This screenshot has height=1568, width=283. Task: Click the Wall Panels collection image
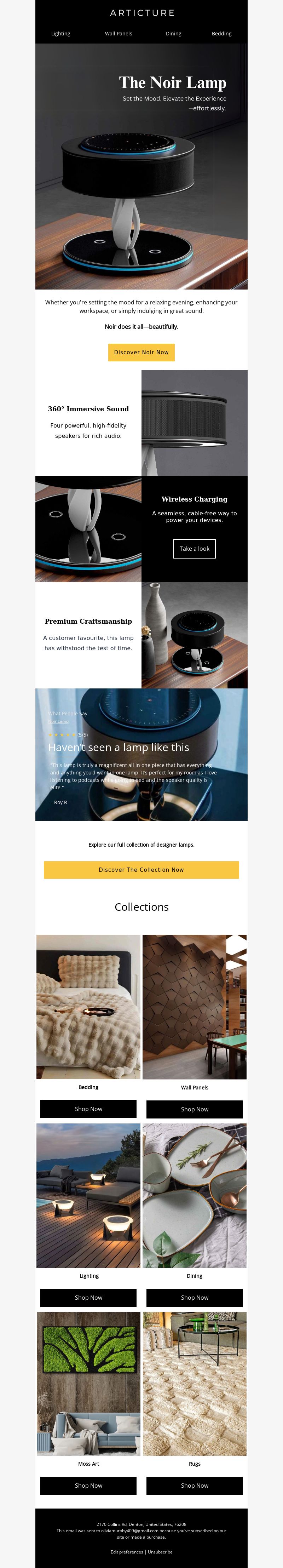click(195, 1007)
